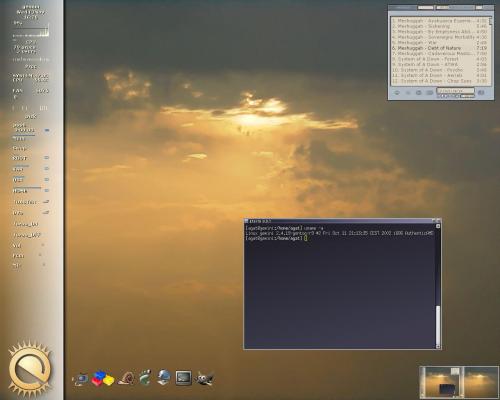The image size is (500, 400).
Task: Launch GIMP from the desktop dock
Action: click(x=204, y=379)
